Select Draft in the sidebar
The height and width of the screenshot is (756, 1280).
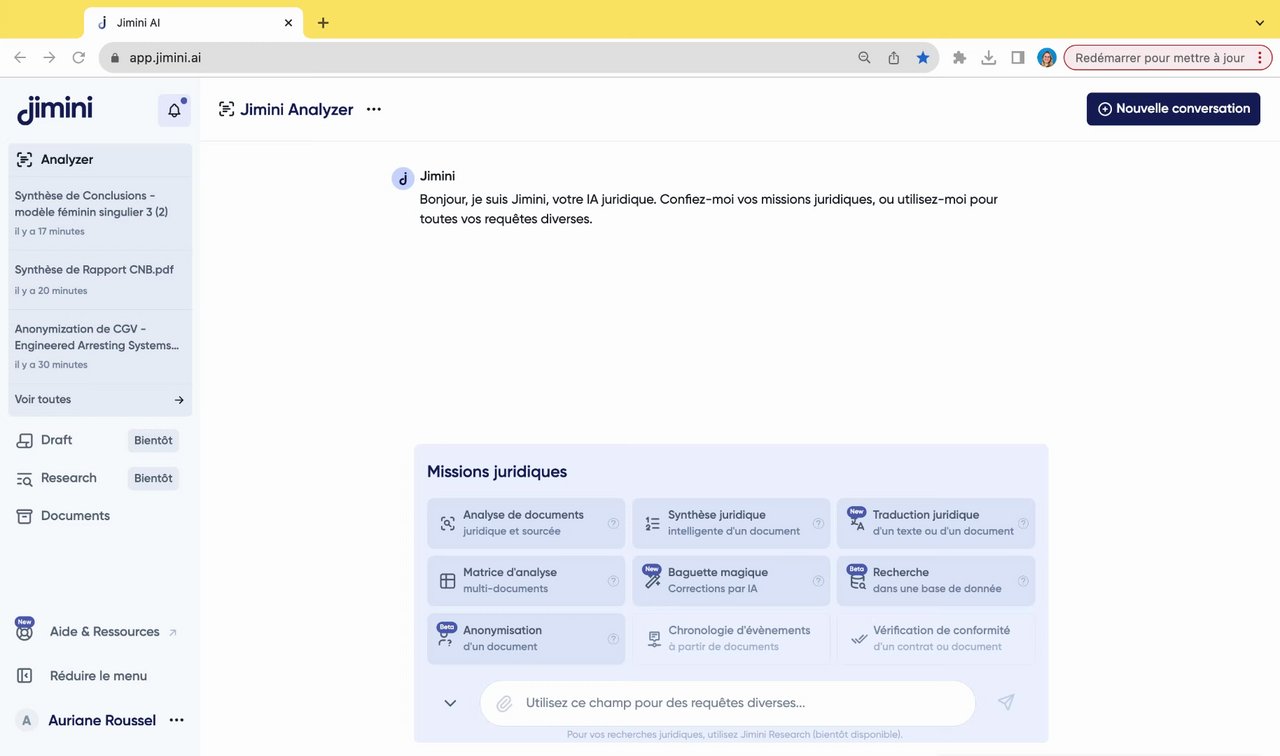pos(56,440)
